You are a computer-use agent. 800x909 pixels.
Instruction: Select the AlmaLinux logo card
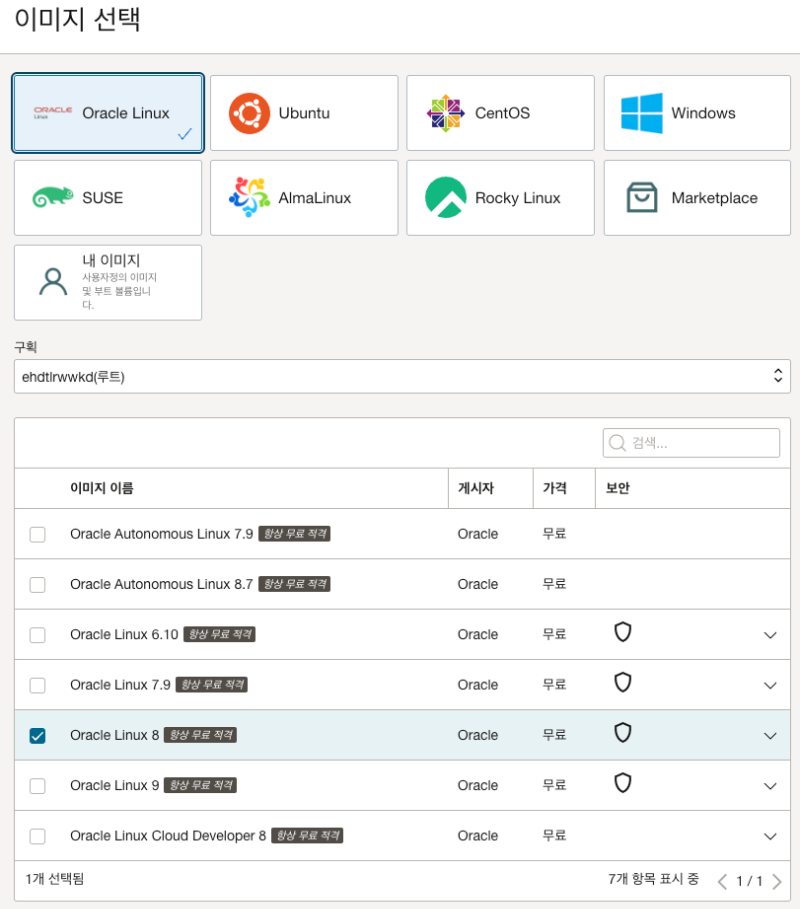(x=304, y=198)
